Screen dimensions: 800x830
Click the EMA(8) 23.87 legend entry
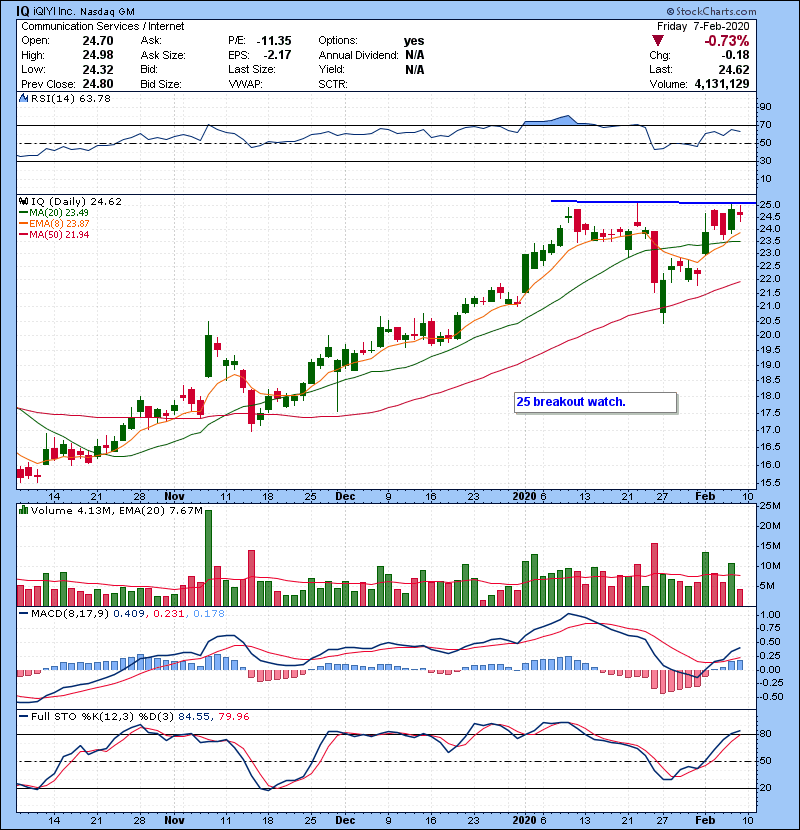[53, 224]
